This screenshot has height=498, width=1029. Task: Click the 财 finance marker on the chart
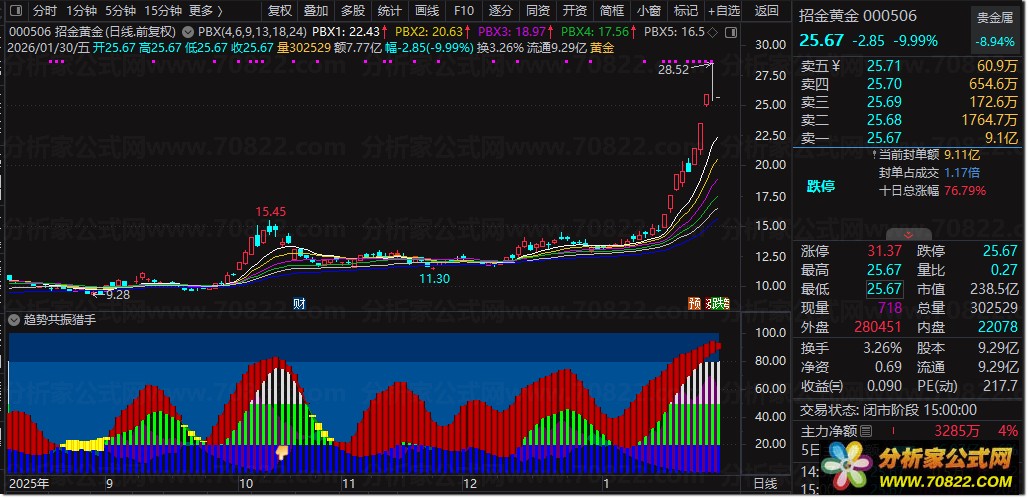pos(298,303)
